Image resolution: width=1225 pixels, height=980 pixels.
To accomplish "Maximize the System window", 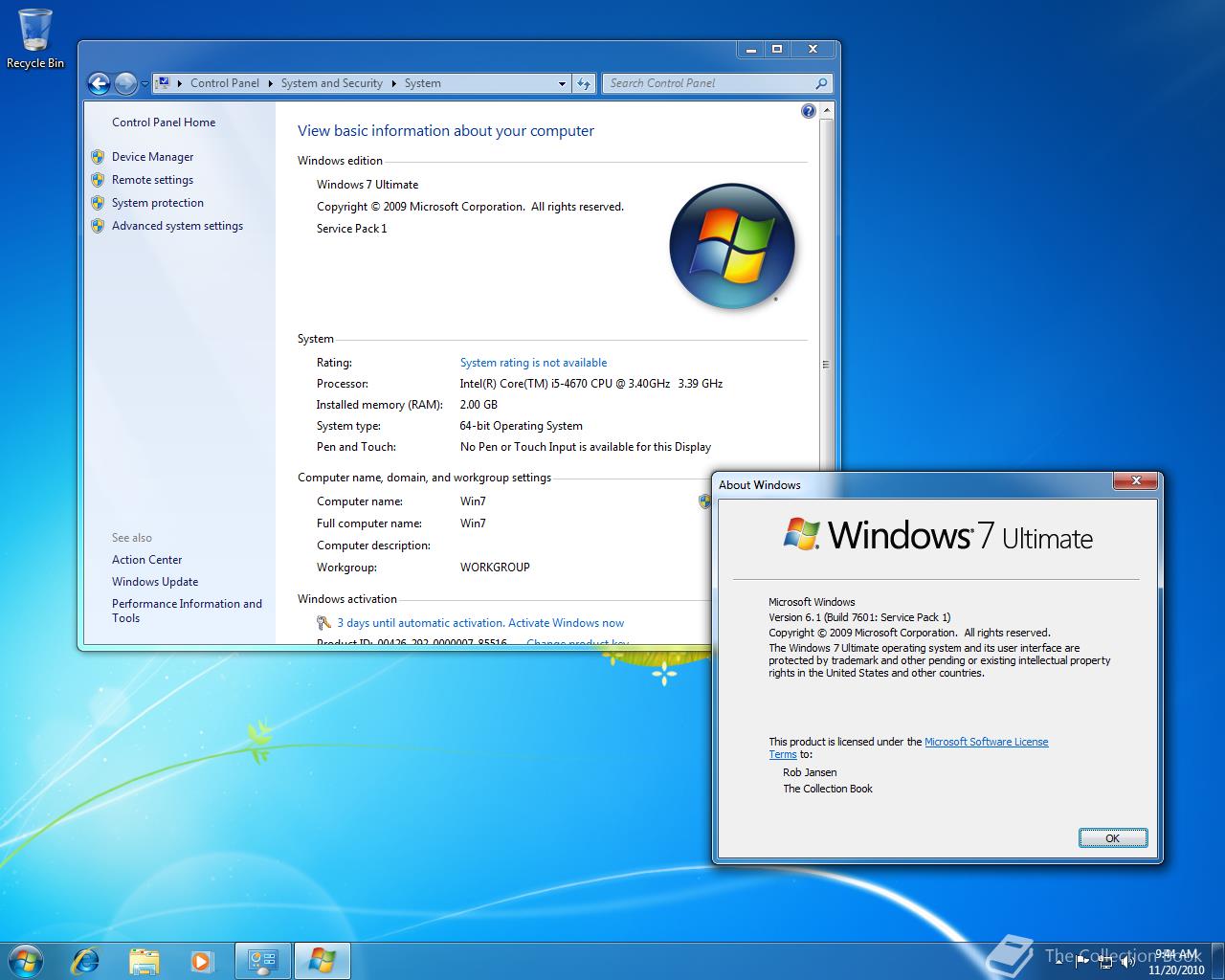I will coord(777,49).
